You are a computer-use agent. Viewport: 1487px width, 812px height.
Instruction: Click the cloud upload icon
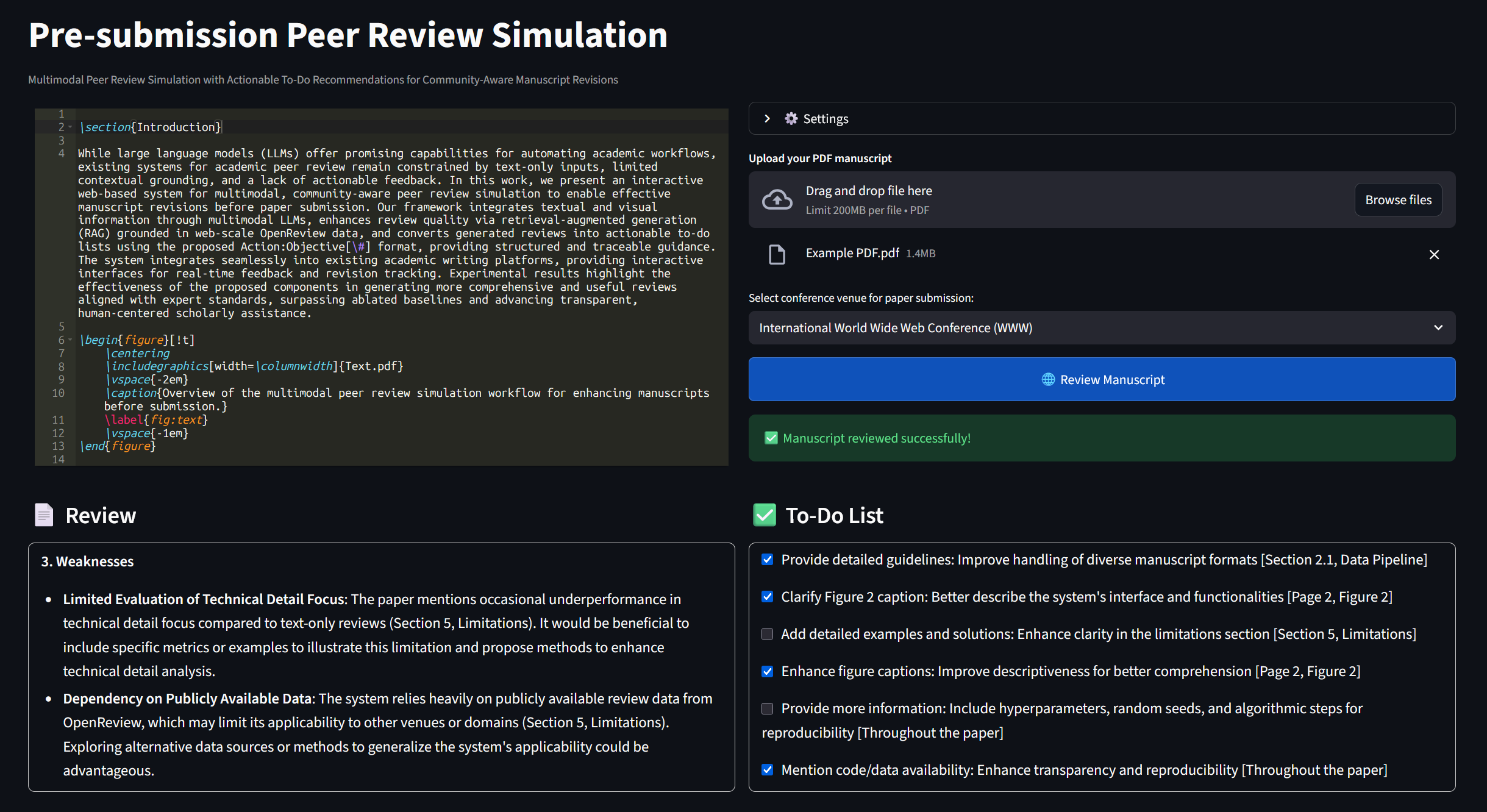(x=777, y=200)
